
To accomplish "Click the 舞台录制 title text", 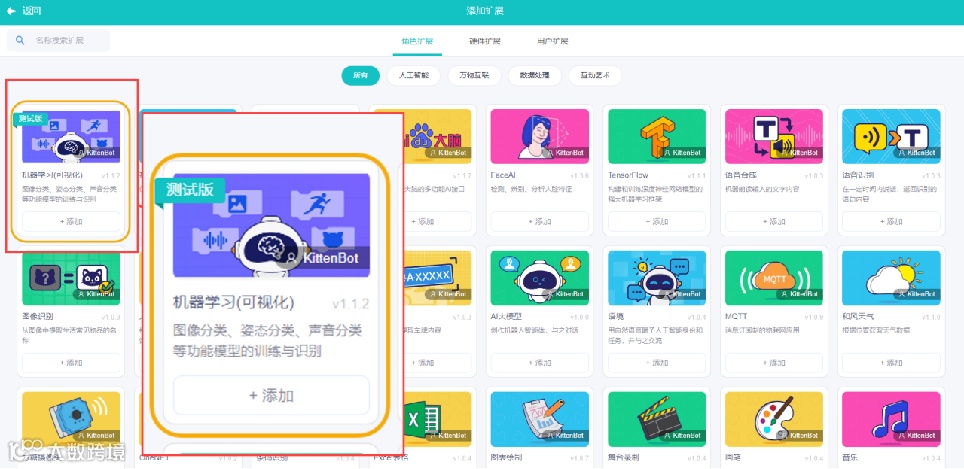I will coord(624,459).
